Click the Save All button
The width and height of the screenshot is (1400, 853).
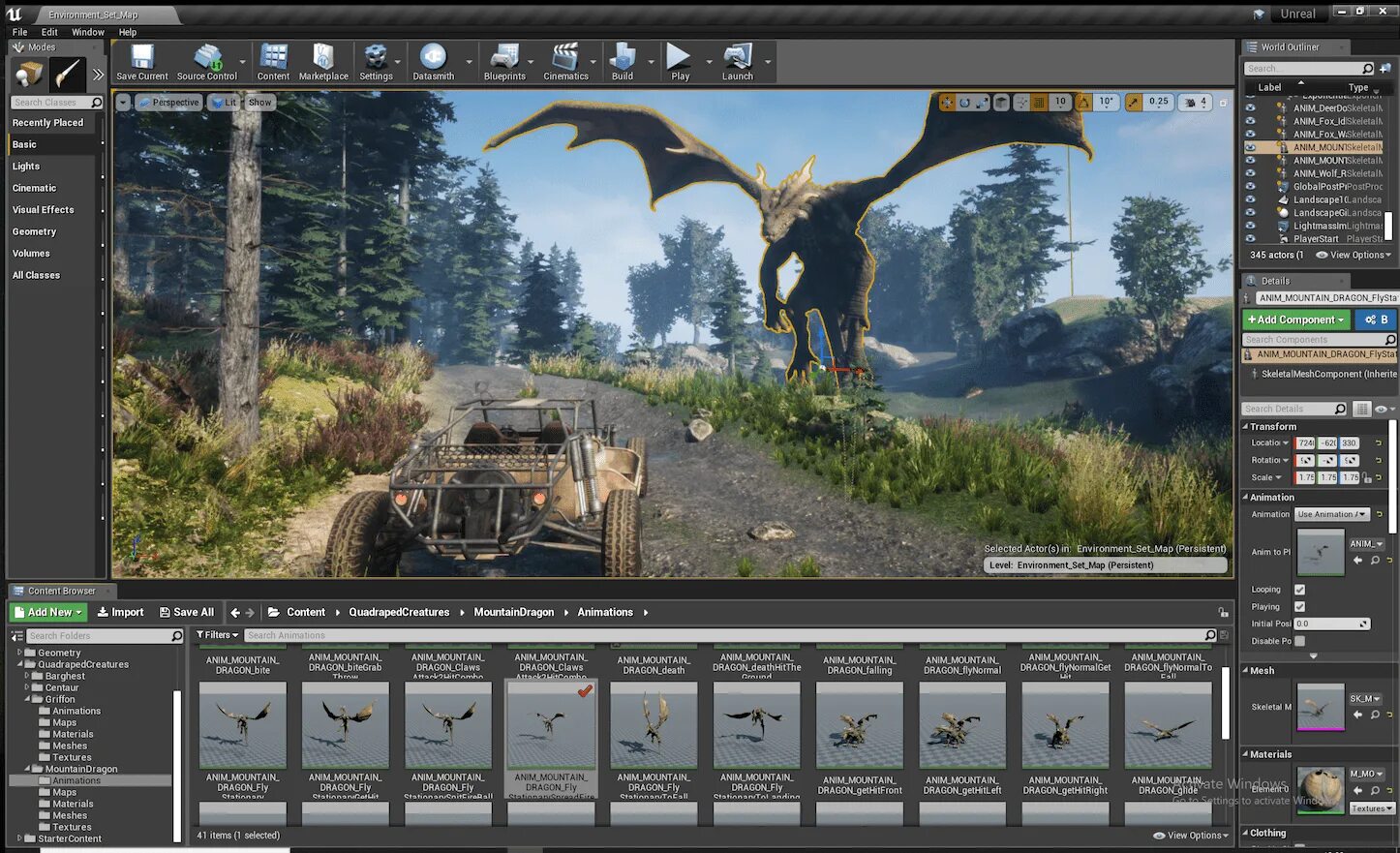pyautogui.click(x=188, y=612)
